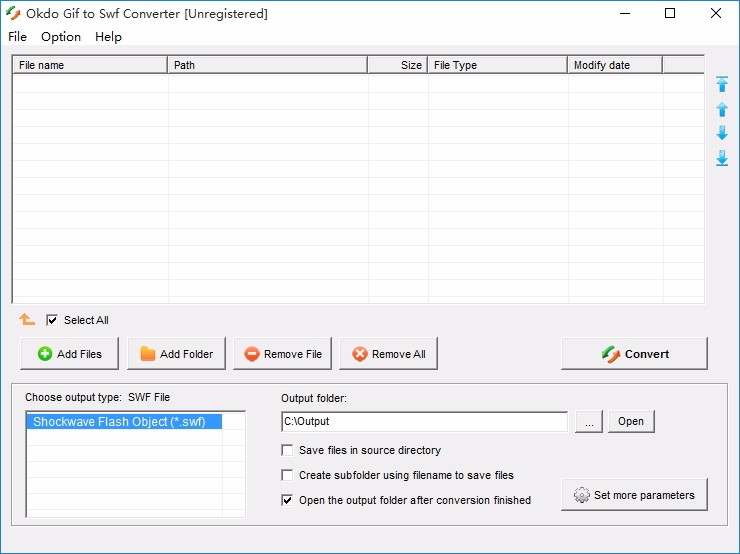Click the Remove All button
Viewport: 740px width, 554px height.
click(x=388, y=353)
